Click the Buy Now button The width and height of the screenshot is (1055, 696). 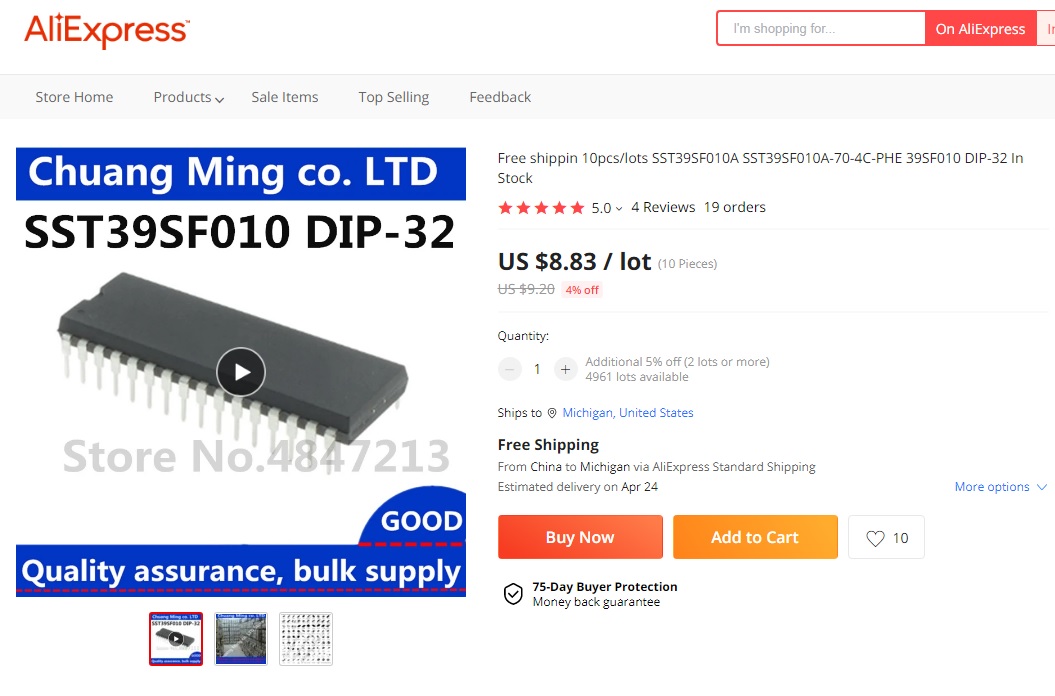(x=580, y=537)
